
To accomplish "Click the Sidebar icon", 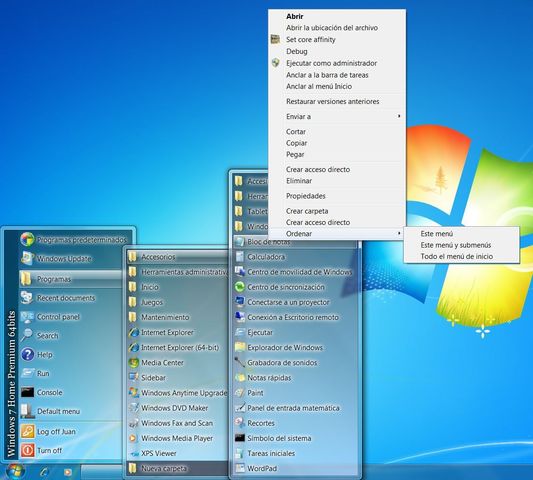I will (133, 377).
